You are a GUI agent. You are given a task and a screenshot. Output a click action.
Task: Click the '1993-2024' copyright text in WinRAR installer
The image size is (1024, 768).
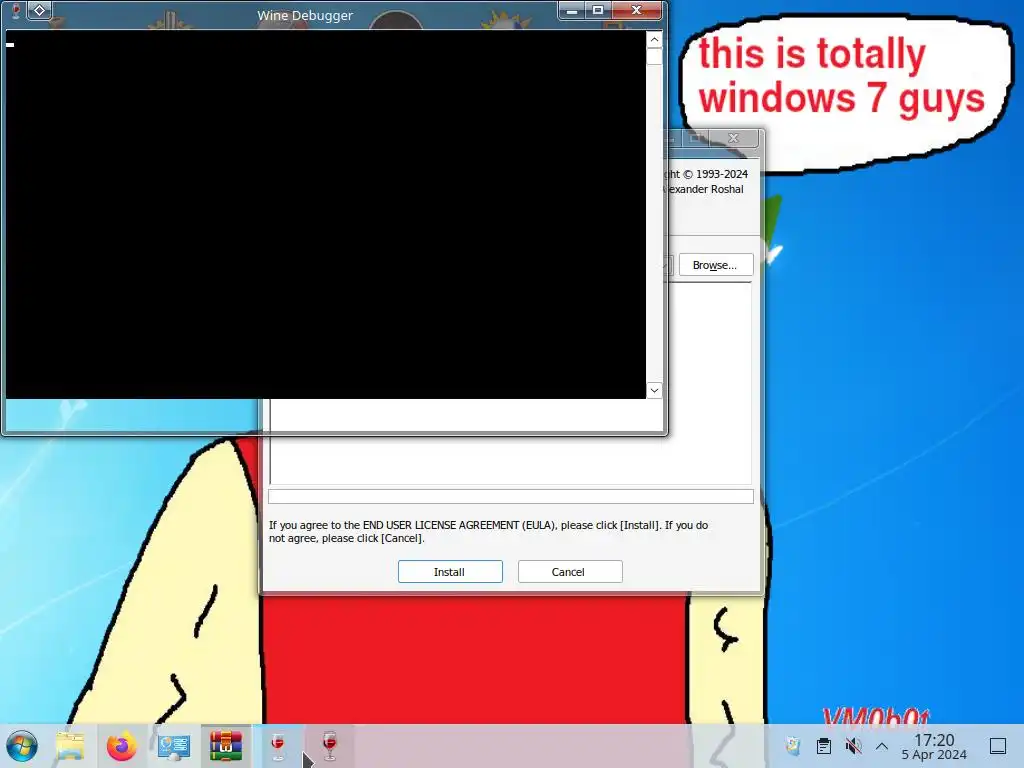coord(722,174)
